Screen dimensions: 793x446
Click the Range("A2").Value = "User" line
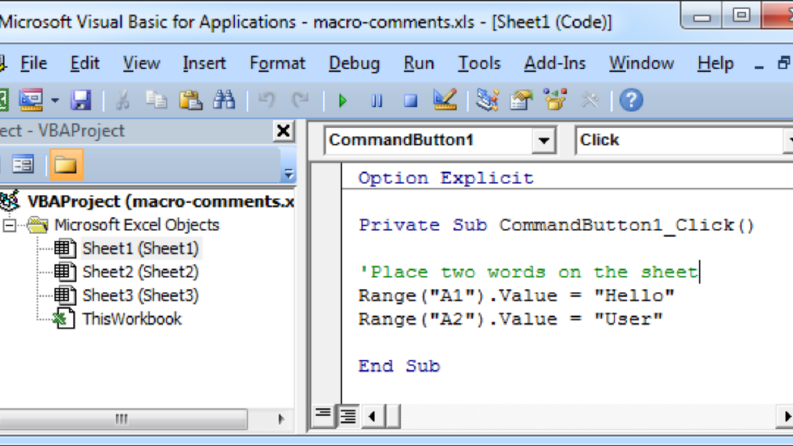point(510,319)
